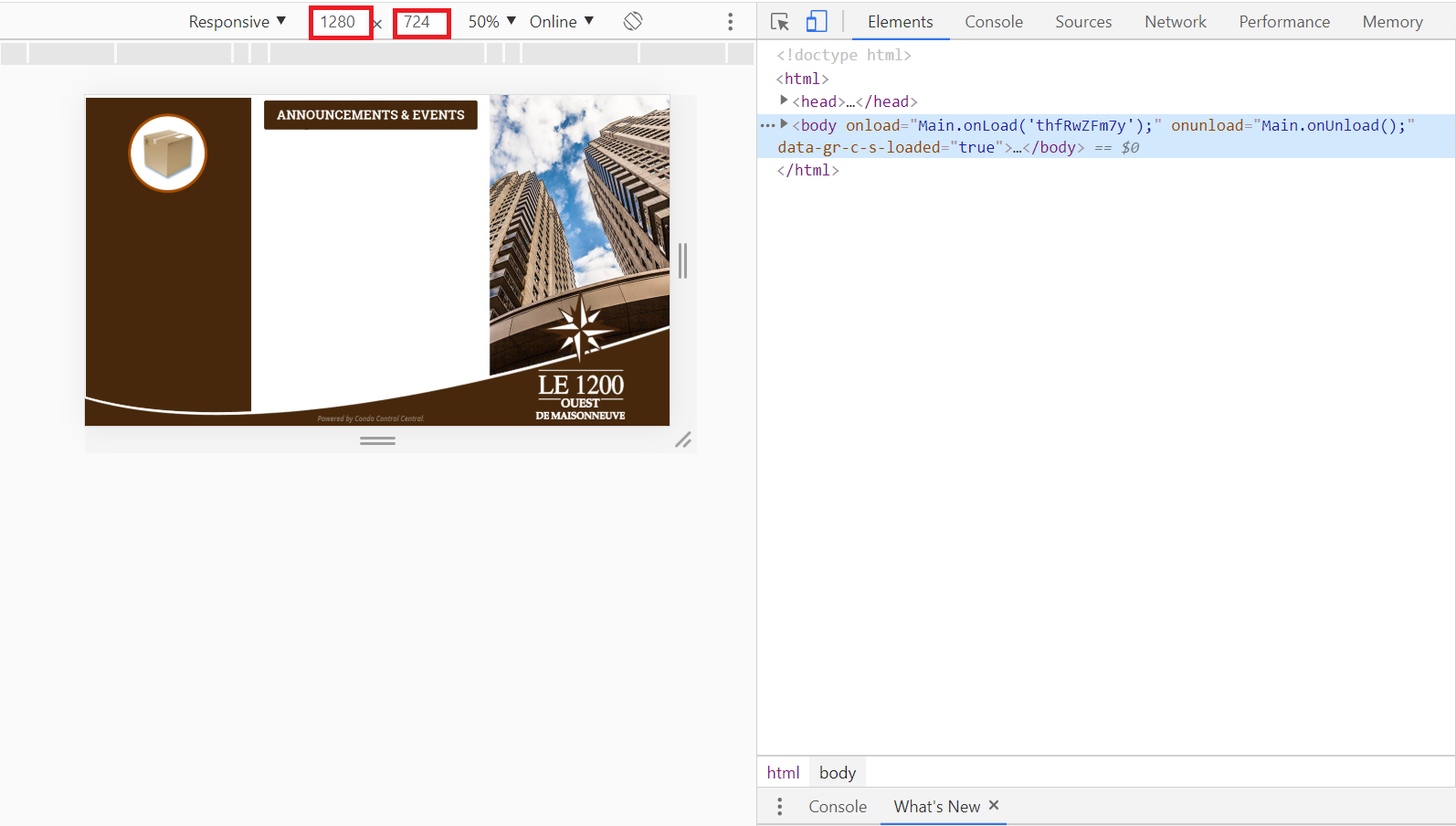Open the Network tab
The width and height of the screenshot is (1456, 826).
pos(1176,22)
